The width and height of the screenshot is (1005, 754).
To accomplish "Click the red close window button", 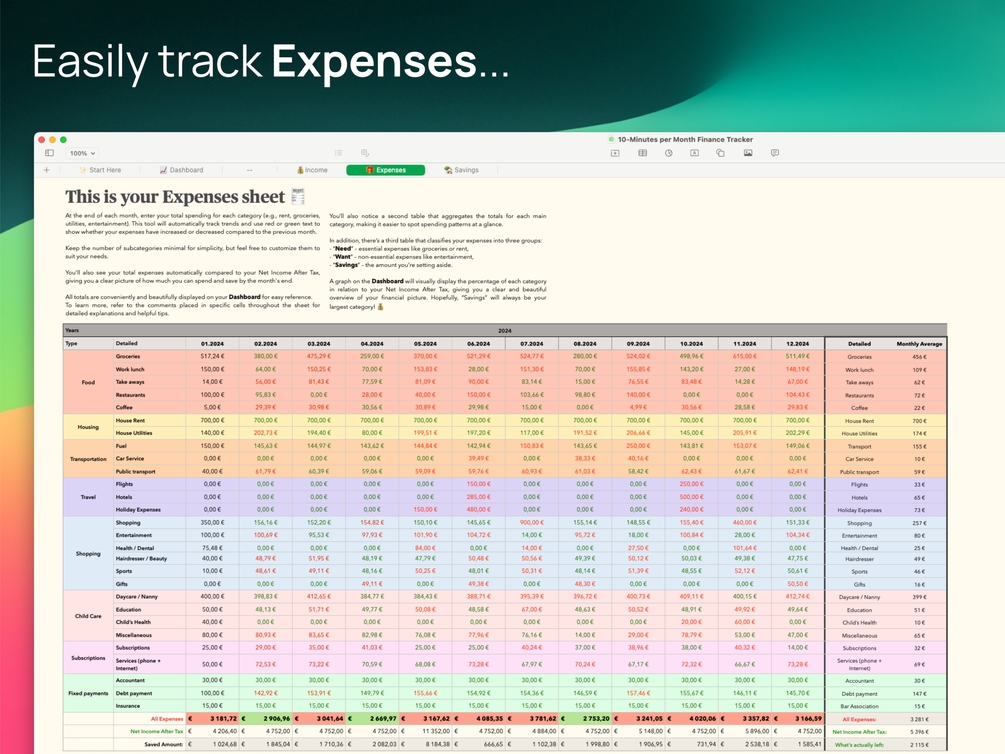I will [x=42, y=139].
